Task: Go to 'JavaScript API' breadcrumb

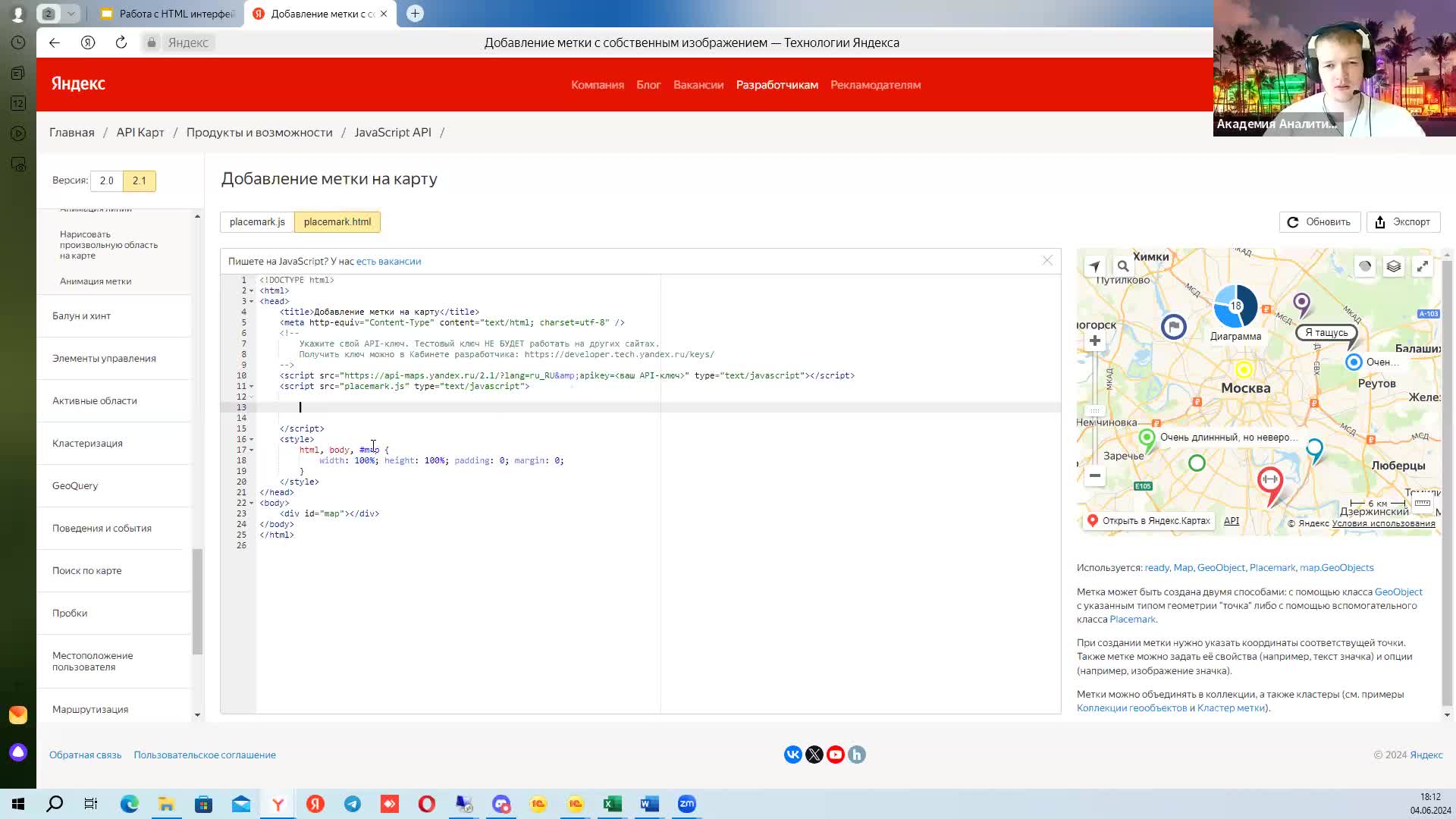Action: coord(393,133)
